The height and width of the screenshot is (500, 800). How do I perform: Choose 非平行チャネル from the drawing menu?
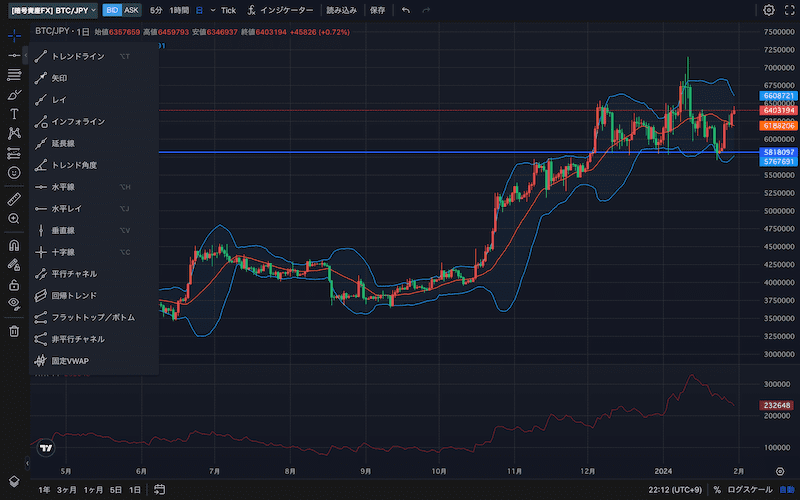pos(94,339)
